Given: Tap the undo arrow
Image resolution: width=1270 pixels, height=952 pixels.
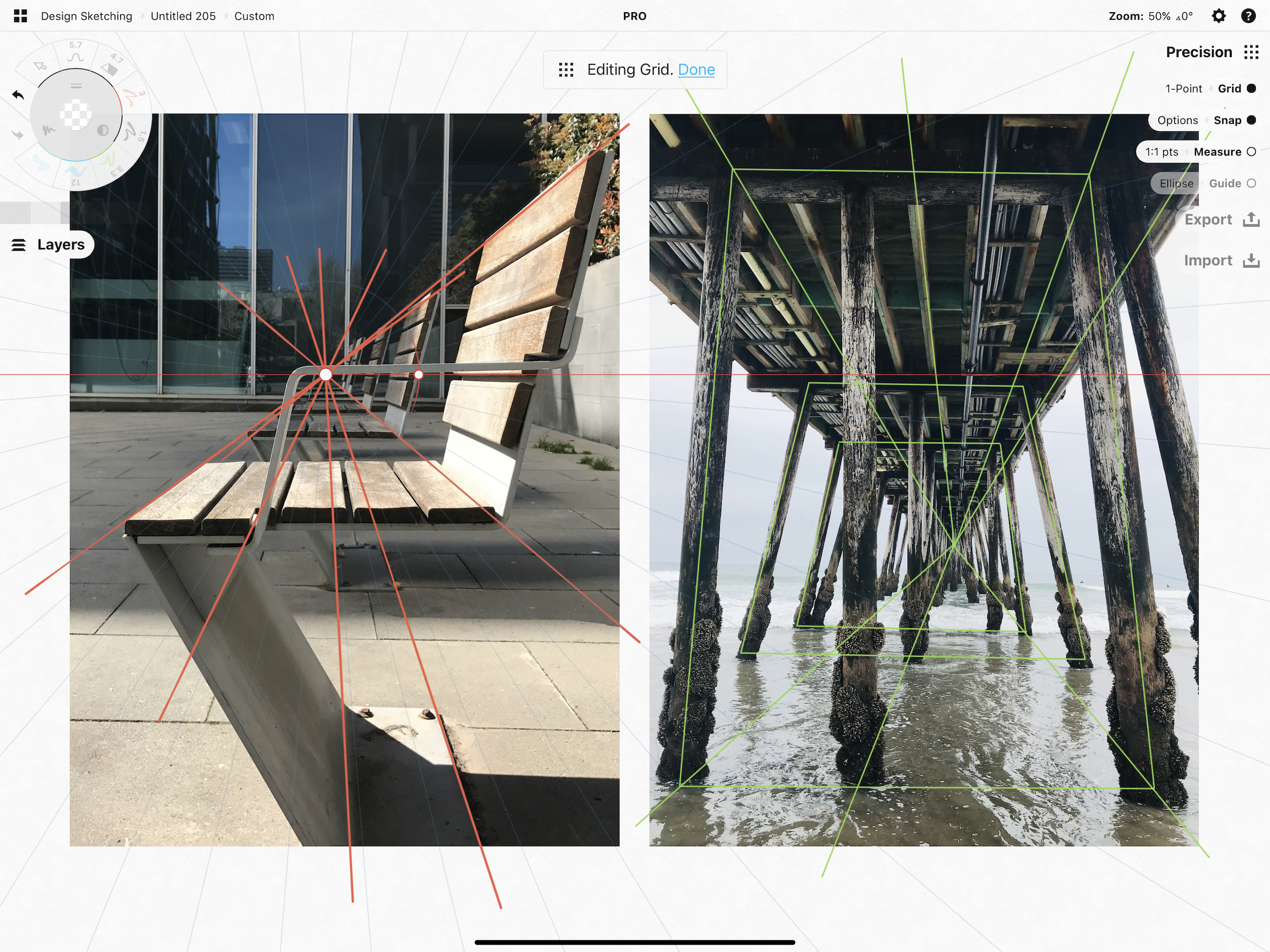Looking at the screenshot, I should tap(19, 95).
